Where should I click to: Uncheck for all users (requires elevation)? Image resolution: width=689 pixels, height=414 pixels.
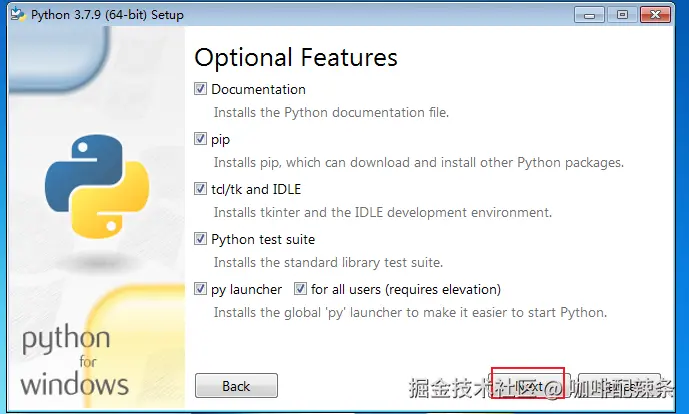tap(301, 289)
